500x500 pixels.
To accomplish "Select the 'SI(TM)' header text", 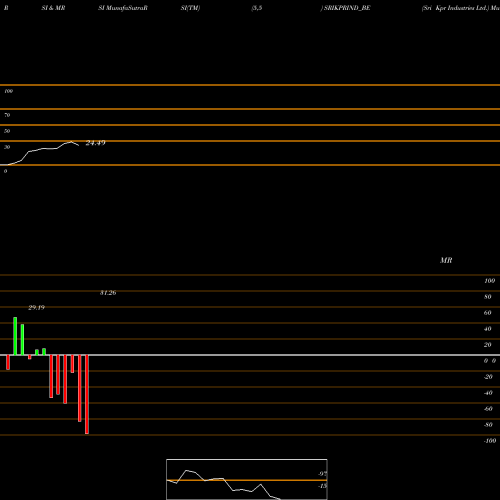I will [190, 8].
